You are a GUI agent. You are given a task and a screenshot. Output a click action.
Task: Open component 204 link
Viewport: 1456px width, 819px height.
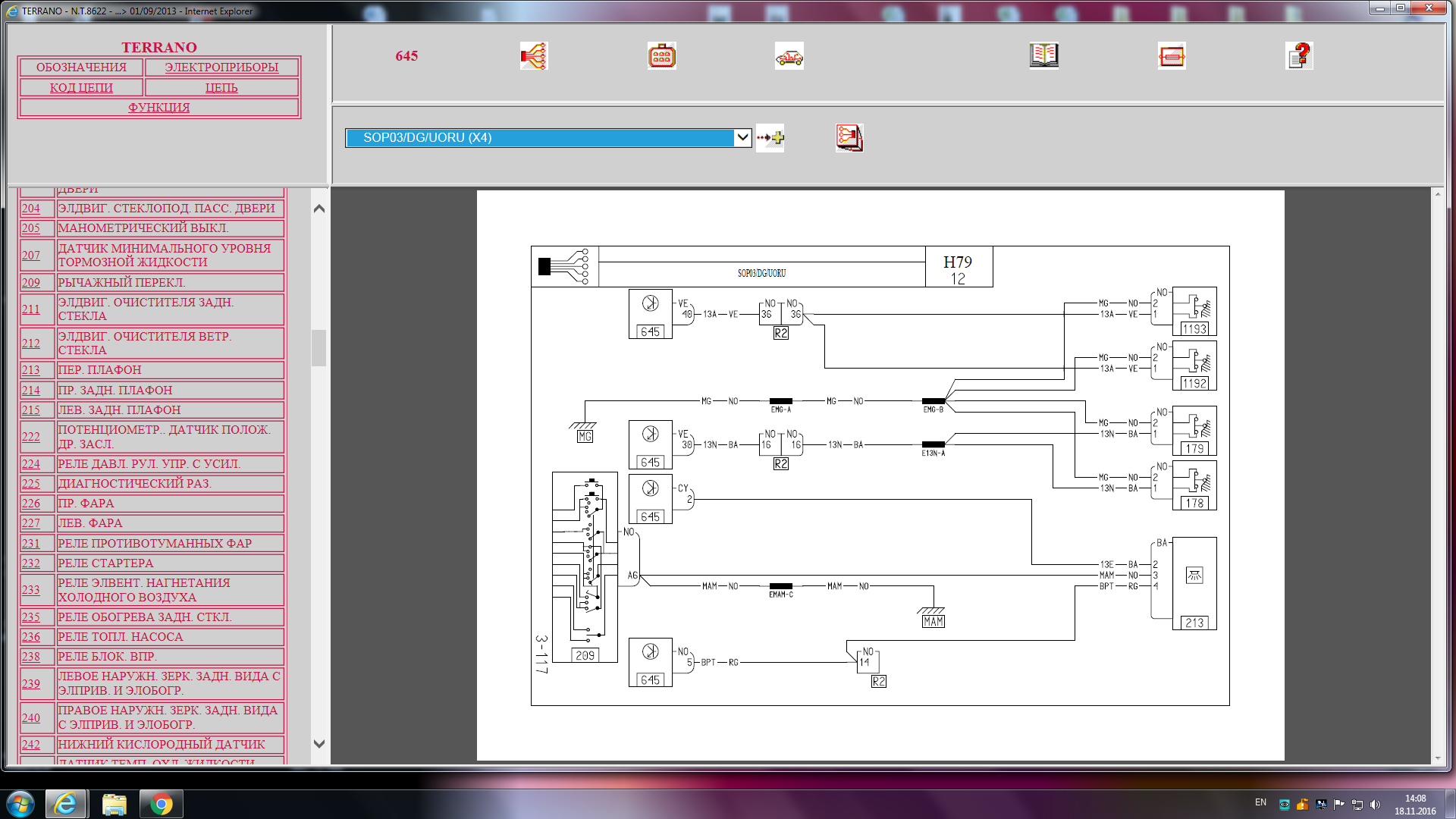[x=31, y=209]
